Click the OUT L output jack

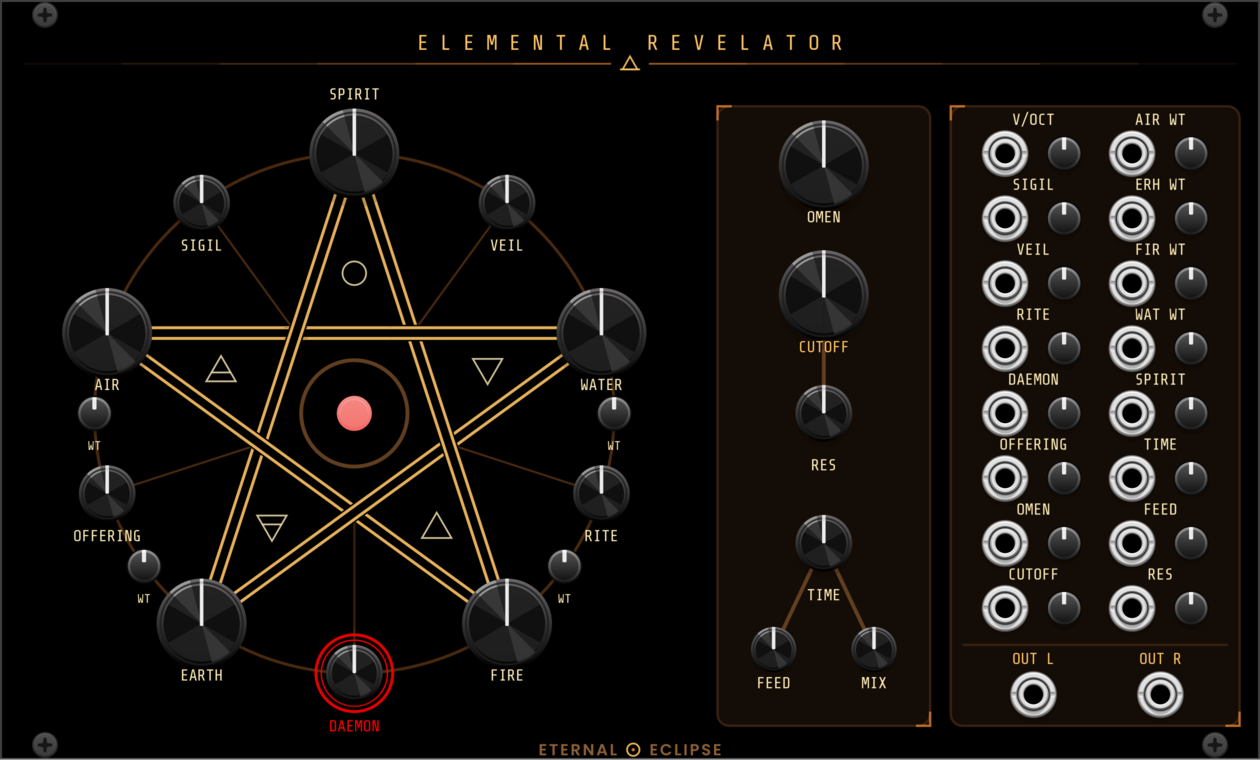point(1033,694)
